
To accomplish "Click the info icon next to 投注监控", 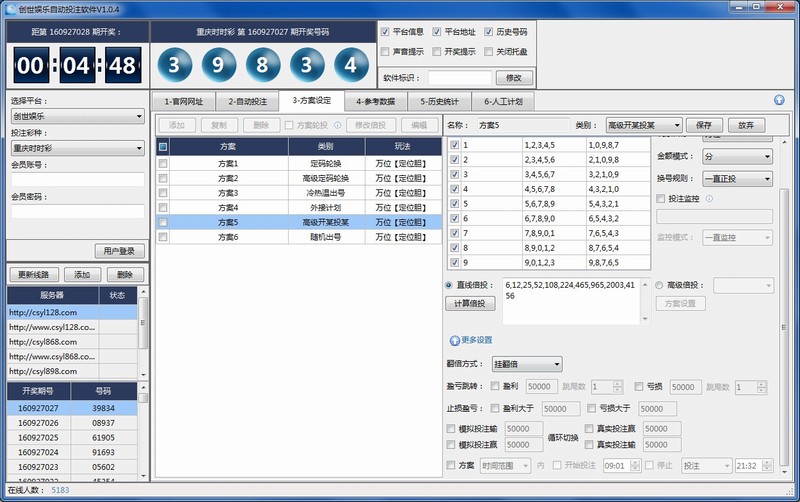I will pyautogui.click(x=709, y=198).
